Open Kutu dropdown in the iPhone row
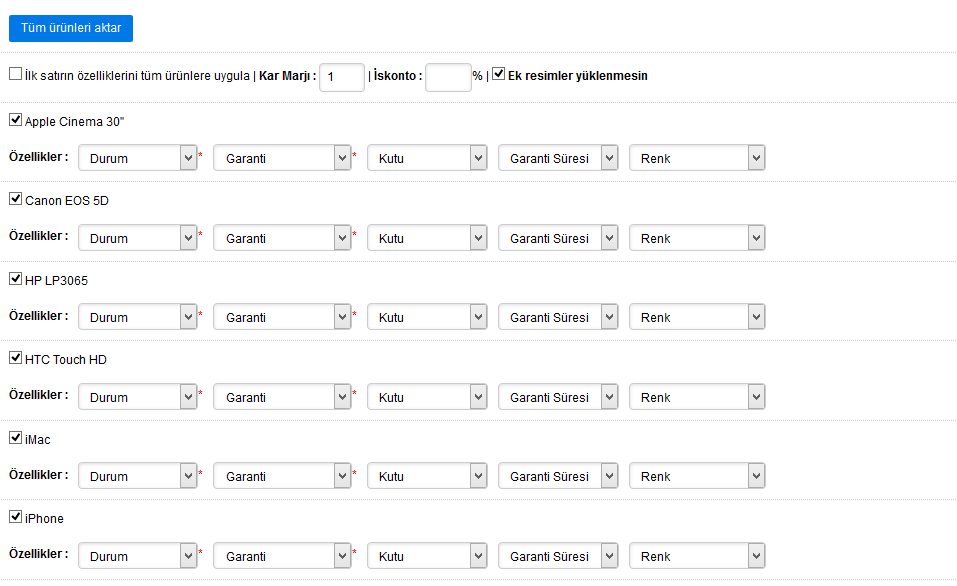The height and width of the screenshot is (586, 957). [x=426, y=556]
